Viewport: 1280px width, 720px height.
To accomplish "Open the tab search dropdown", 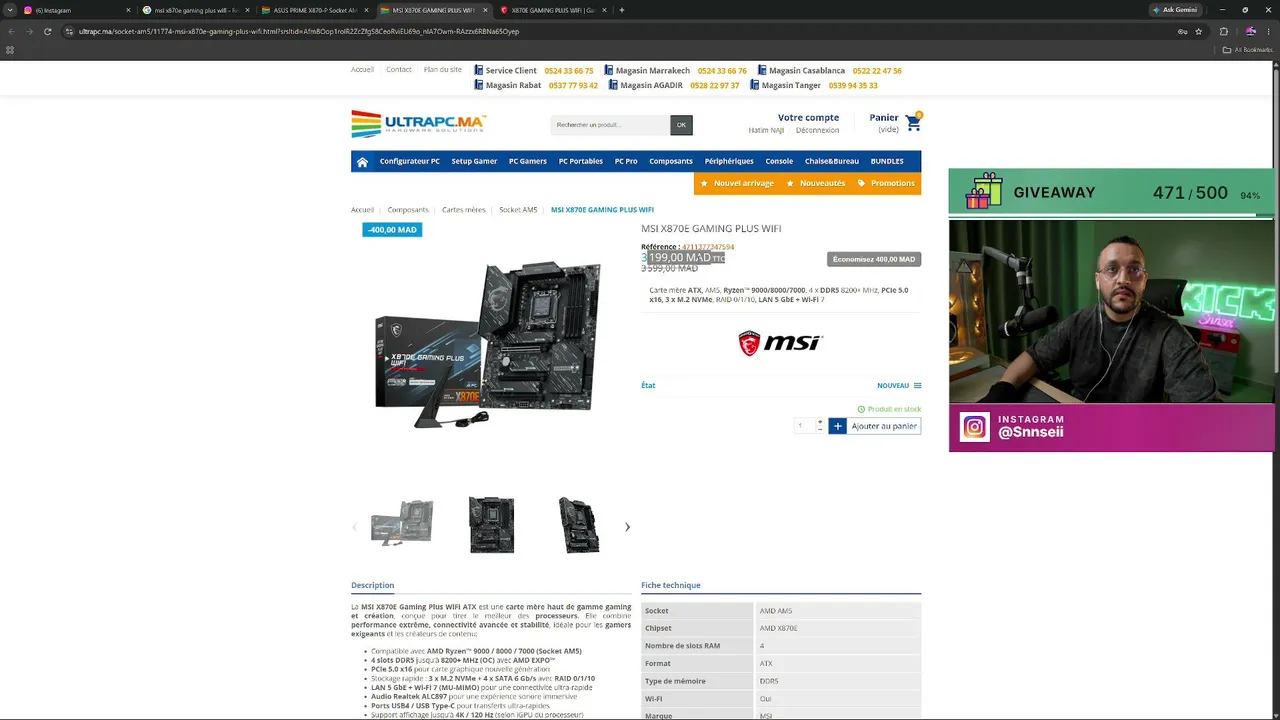I will 10,10.
